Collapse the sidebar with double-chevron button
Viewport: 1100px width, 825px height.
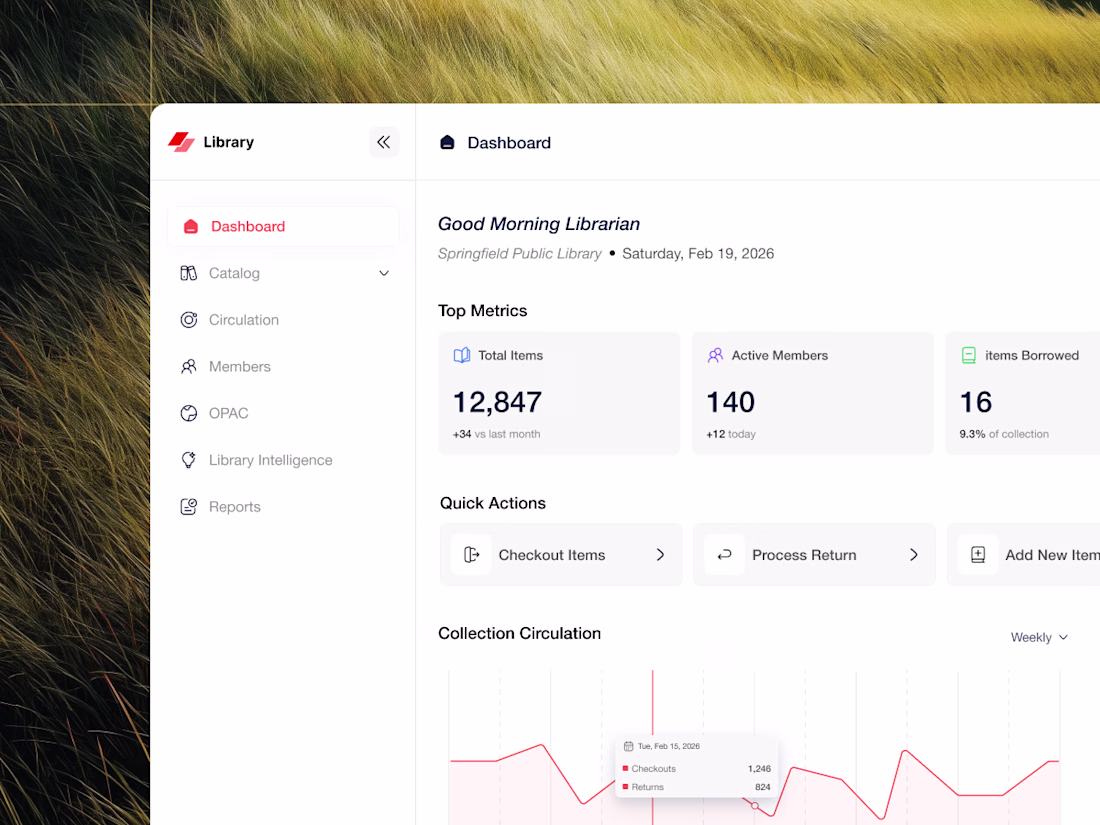(x=384, y=142)
